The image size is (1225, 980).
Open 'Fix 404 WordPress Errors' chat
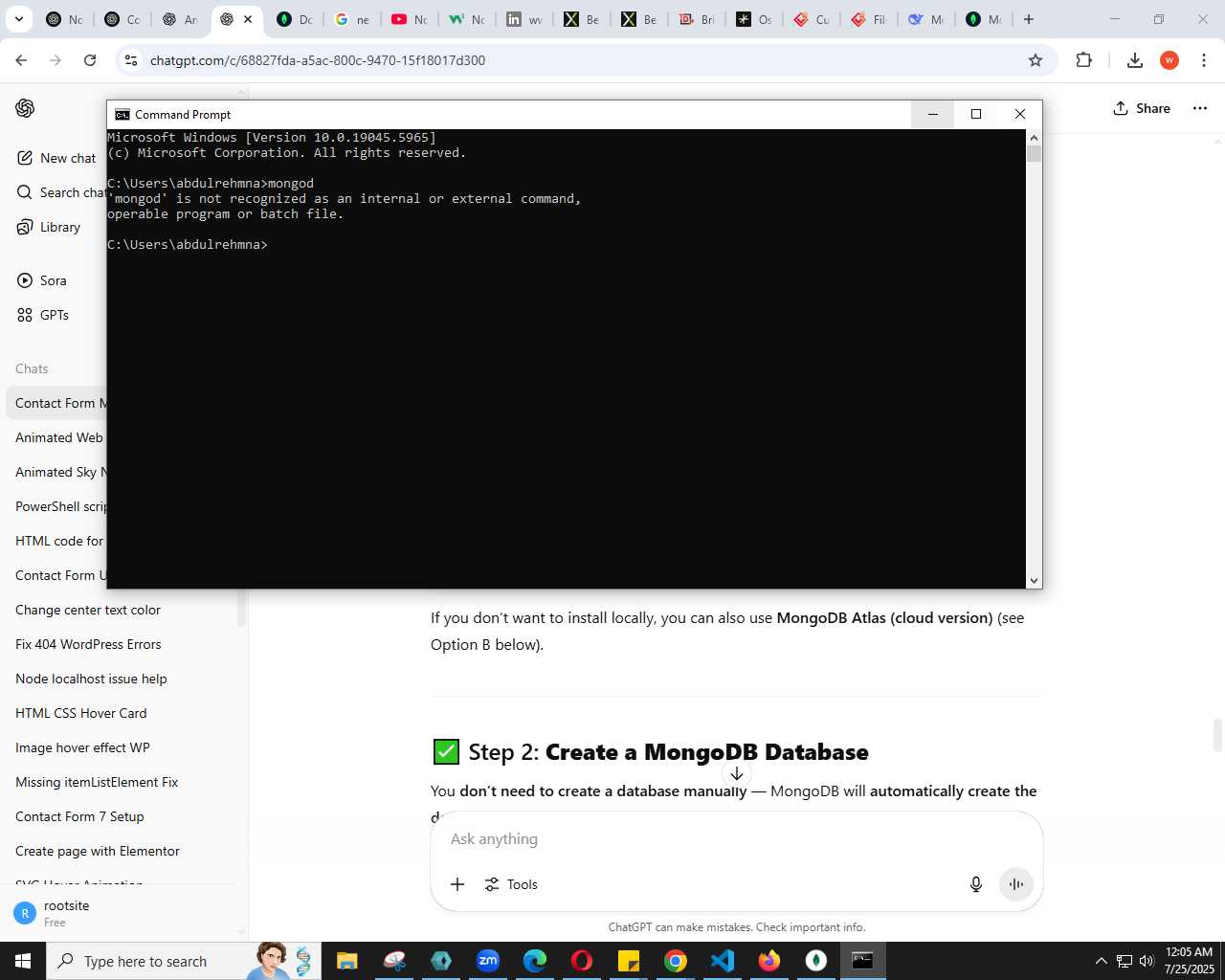[88, 644]
